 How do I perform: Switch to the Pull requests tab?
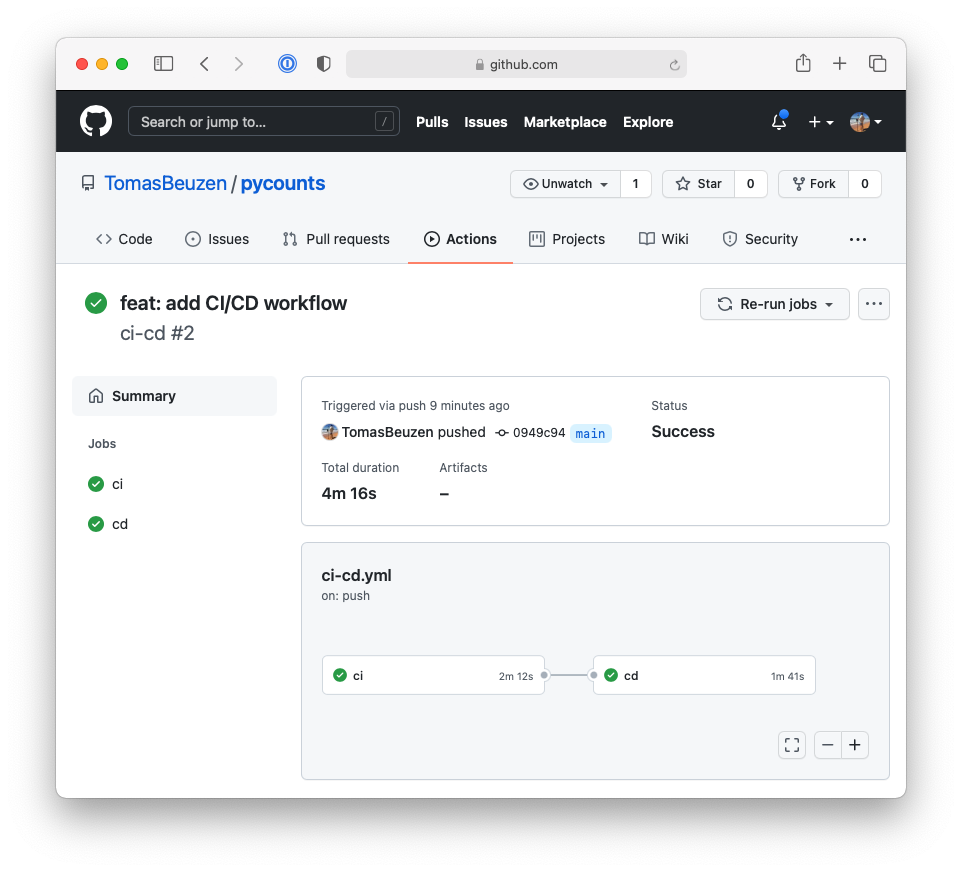pyautogui.click(x=336, y=239)
